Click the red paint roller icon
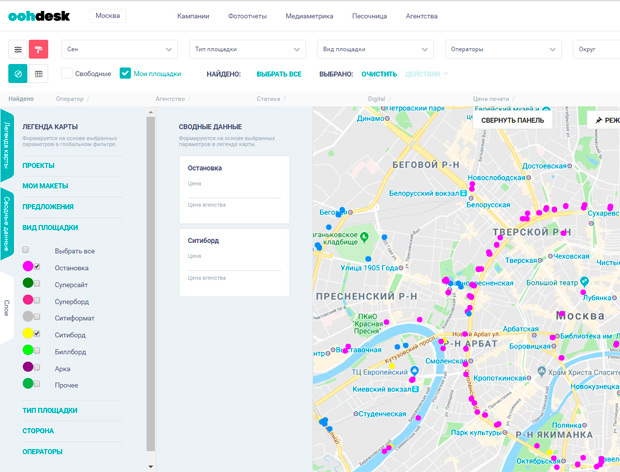The height and width of the screenshot is (472, 620). (38, 49)
